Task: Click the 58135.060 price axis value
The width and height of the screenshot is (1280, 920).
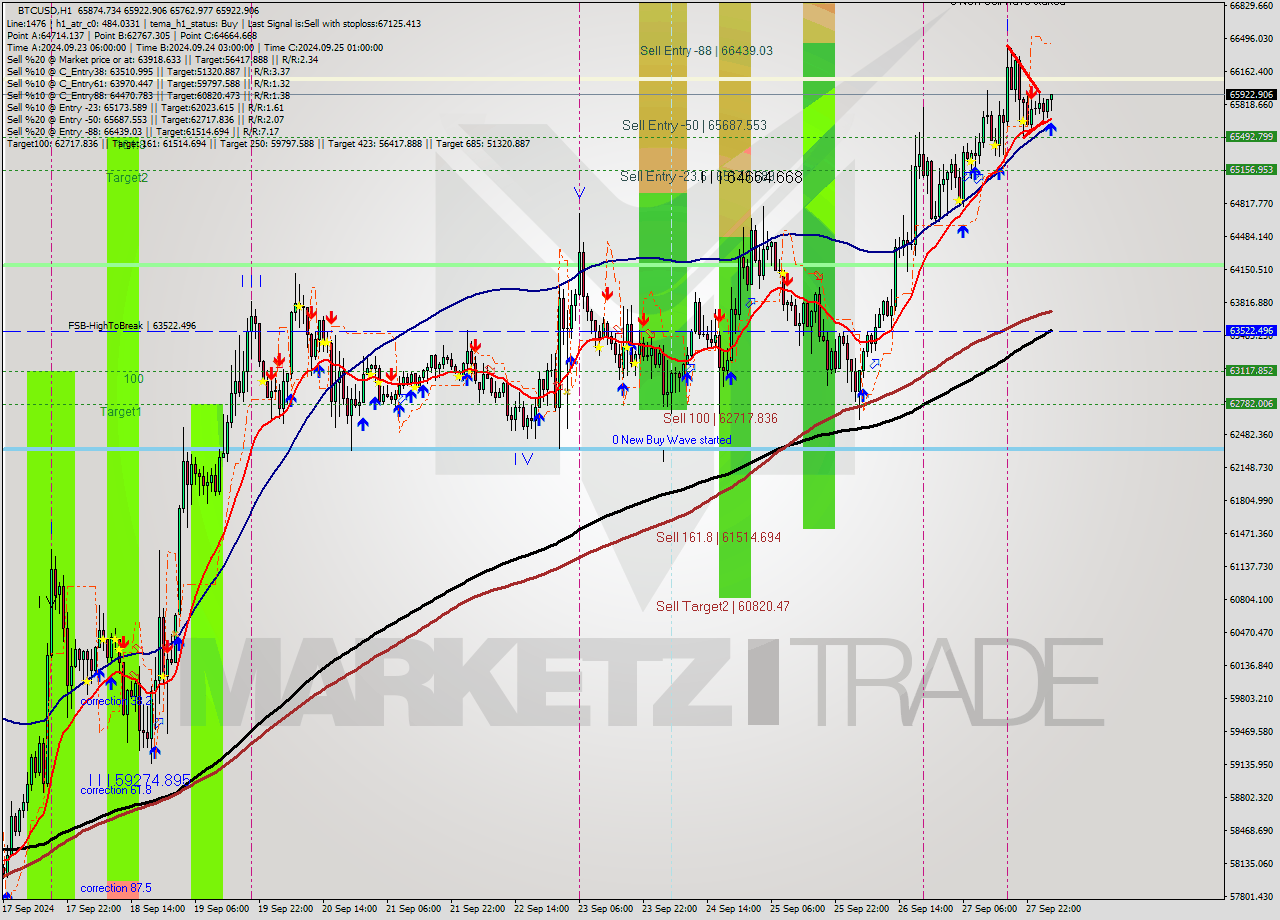Action: pyautogui.click(x=1250, y=863)
